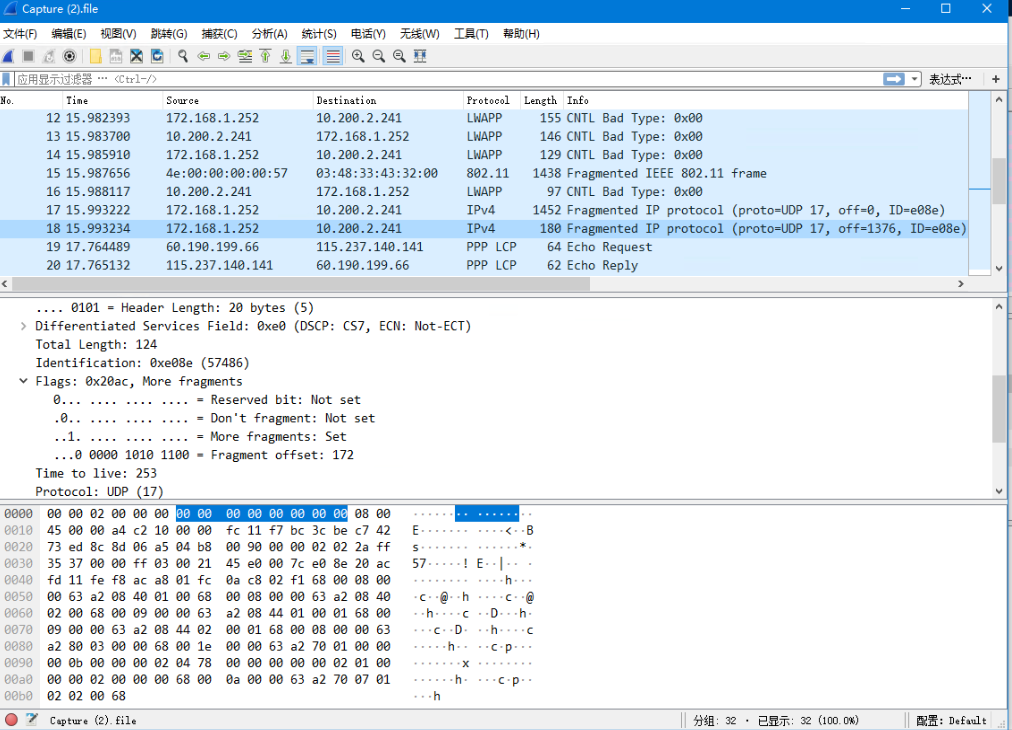Screen dimensions: 1012x730
Task: Expand Differentiated Services Field tree item
Action: pos(23,326)
